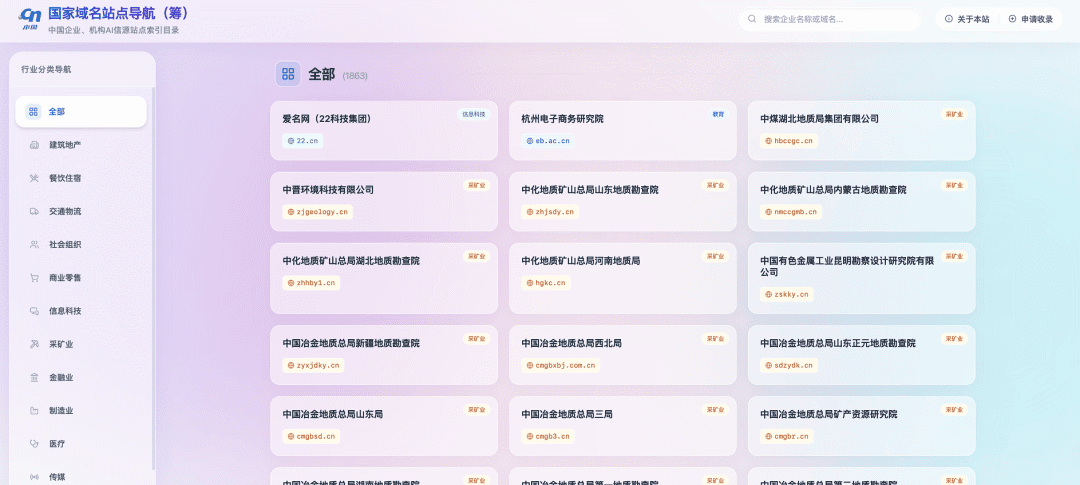Click the globe icon next to 22.cn
Image resolution: width=1080 pixels, height=485 pixels.
(x=291, y=141)
